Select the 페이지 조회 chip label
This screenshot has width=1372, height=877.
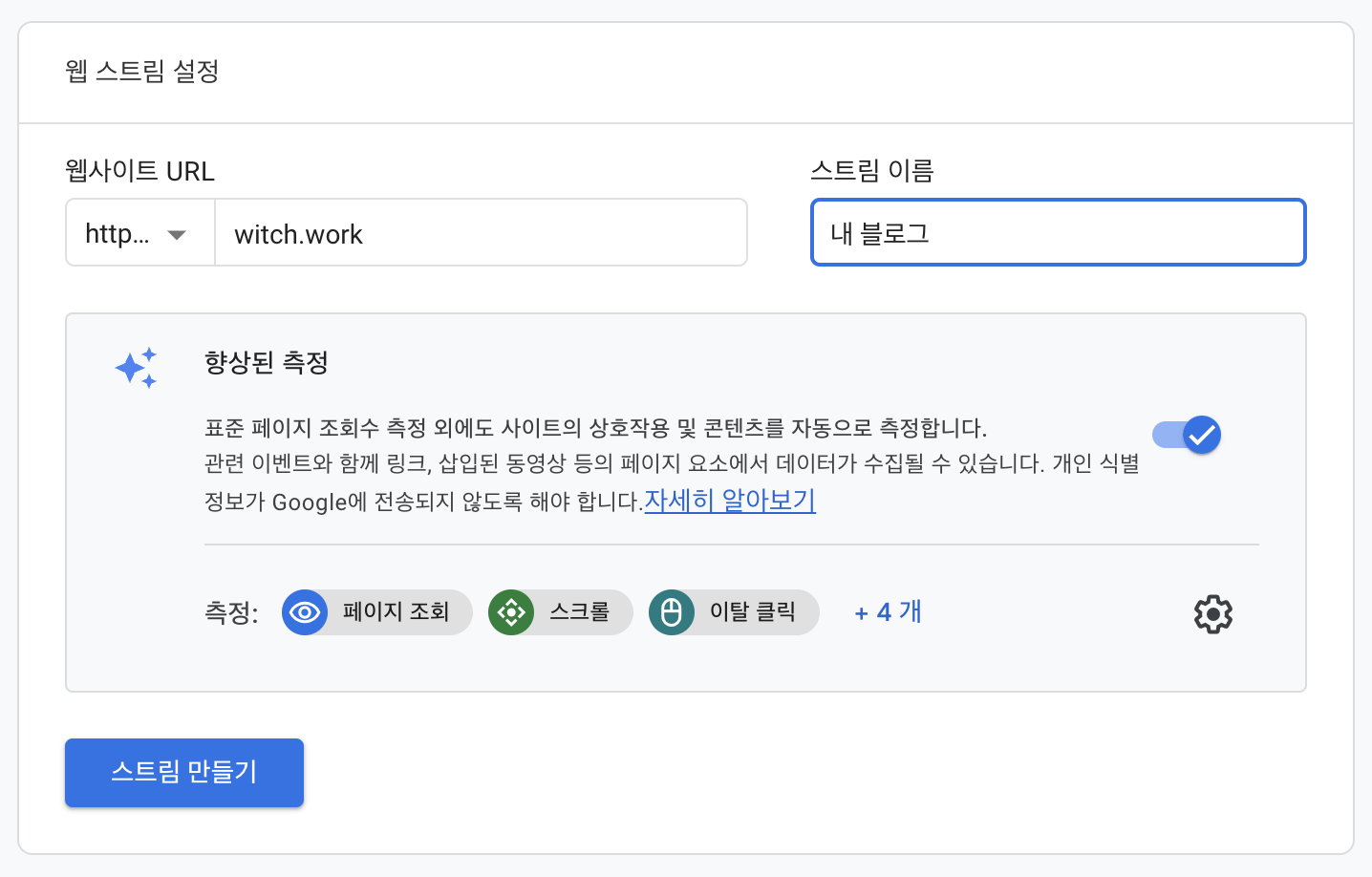396,612
